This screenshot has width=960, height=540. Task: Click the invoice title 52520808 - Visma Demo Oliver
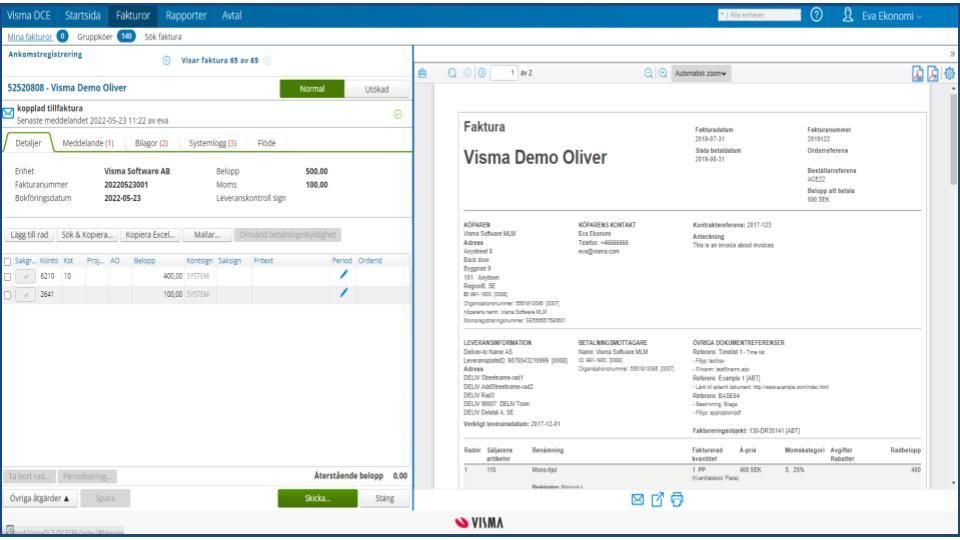[67, 88]
